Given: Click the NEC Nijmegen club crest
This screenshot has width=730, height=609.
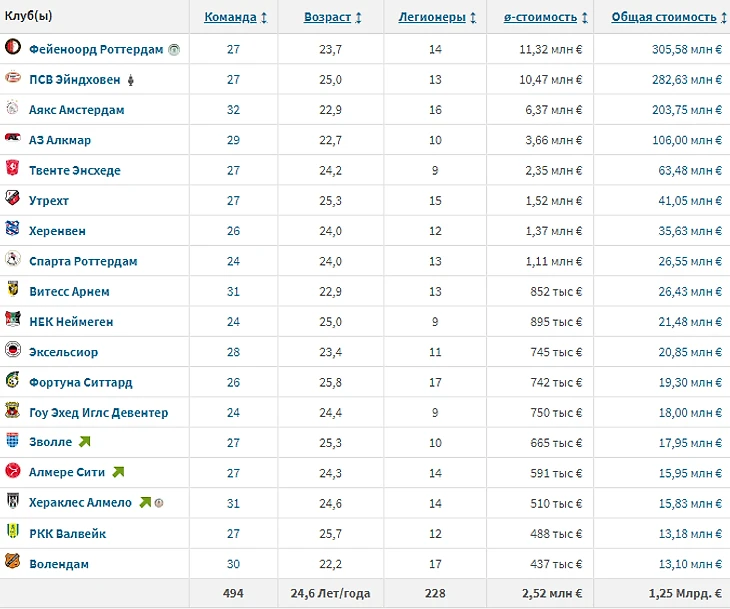Looking at the screenshot, I should point(13,319).
